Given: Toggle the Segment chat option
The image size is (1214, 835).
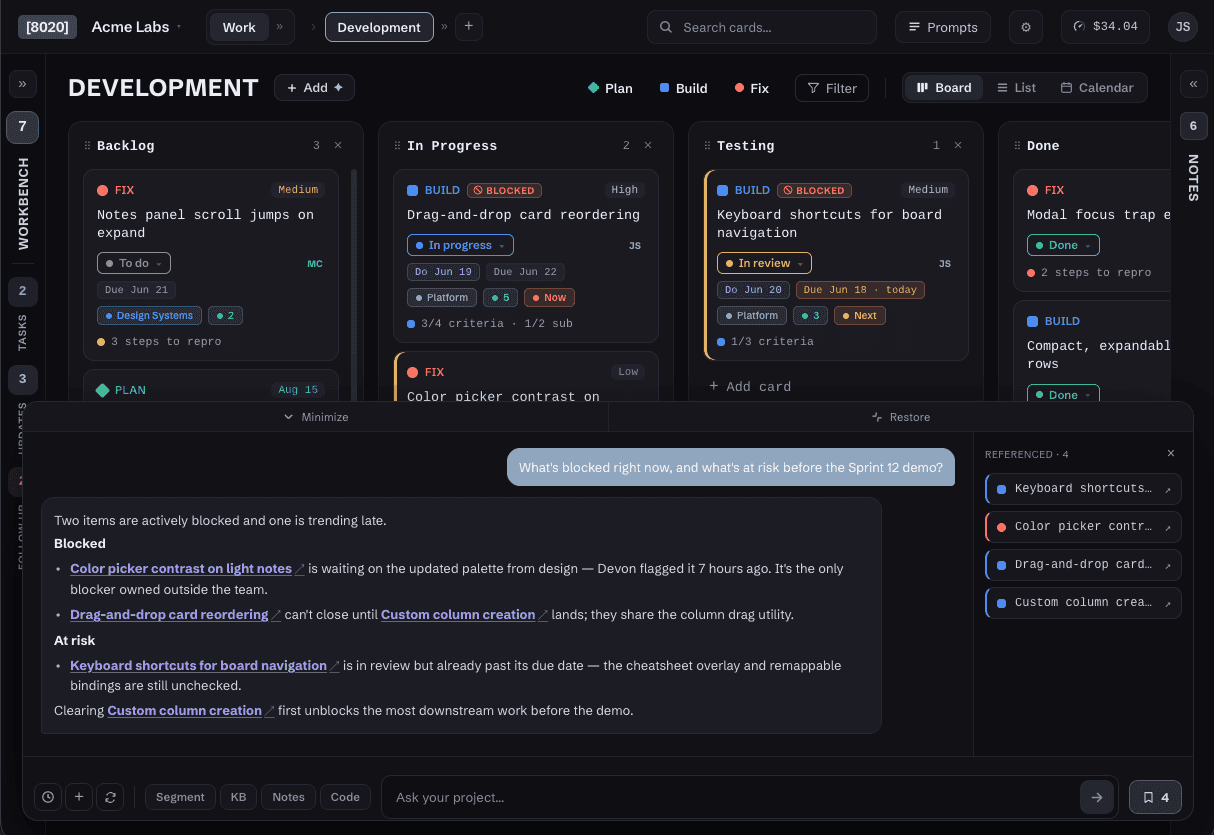Looking at the screenshot, I should click(x=180, y=797).
